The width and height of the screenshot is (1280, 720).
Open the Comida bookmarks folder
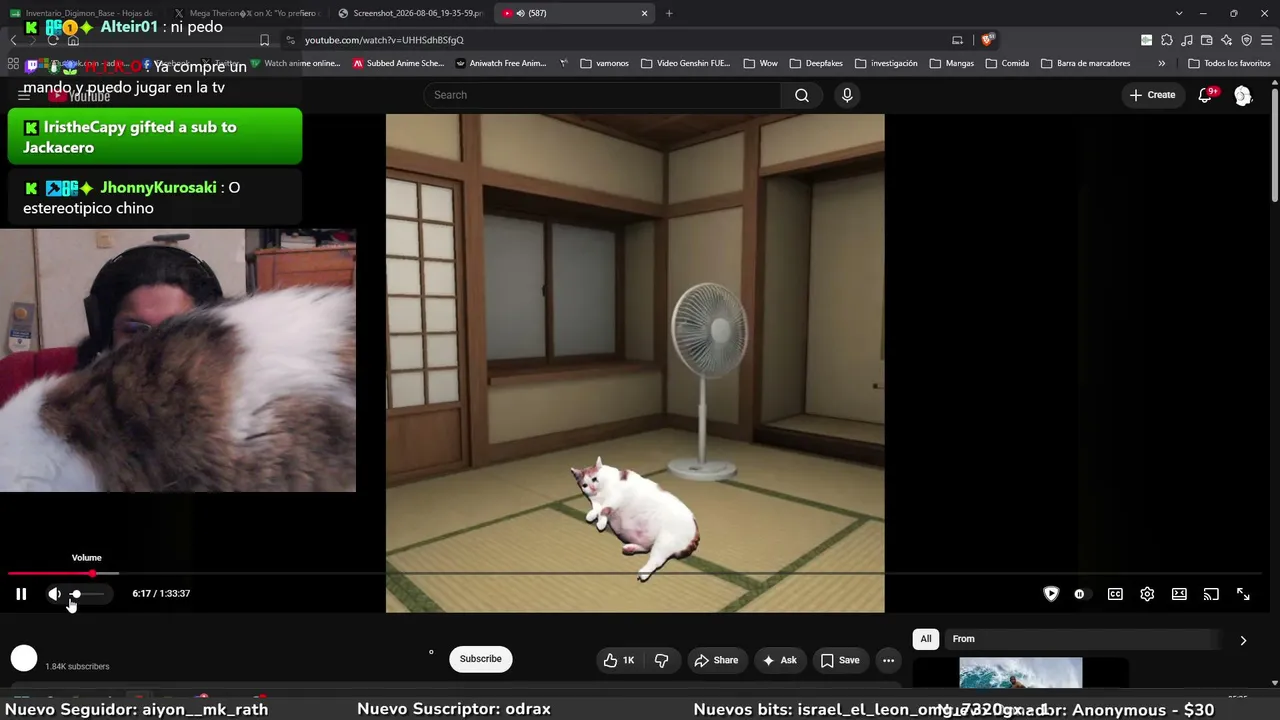1007,63
